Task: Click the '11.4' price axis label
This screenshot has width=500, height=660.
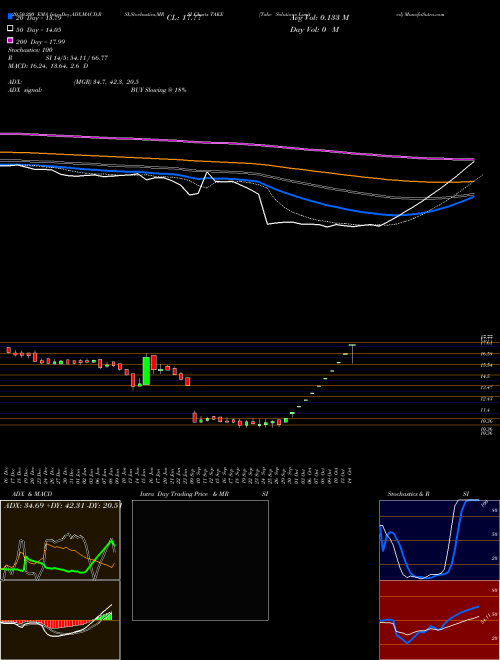Action: (486, 410)
